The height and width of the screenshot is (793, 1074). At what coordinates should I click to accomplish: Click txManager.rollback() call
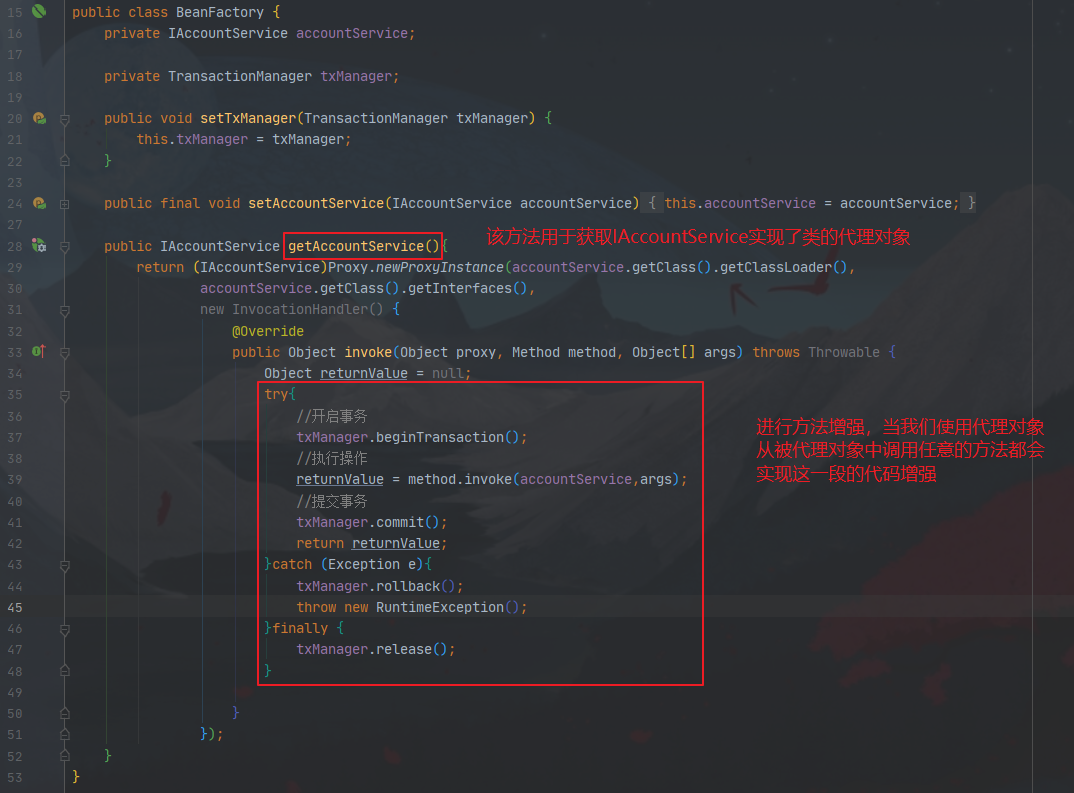coord(376,586)
